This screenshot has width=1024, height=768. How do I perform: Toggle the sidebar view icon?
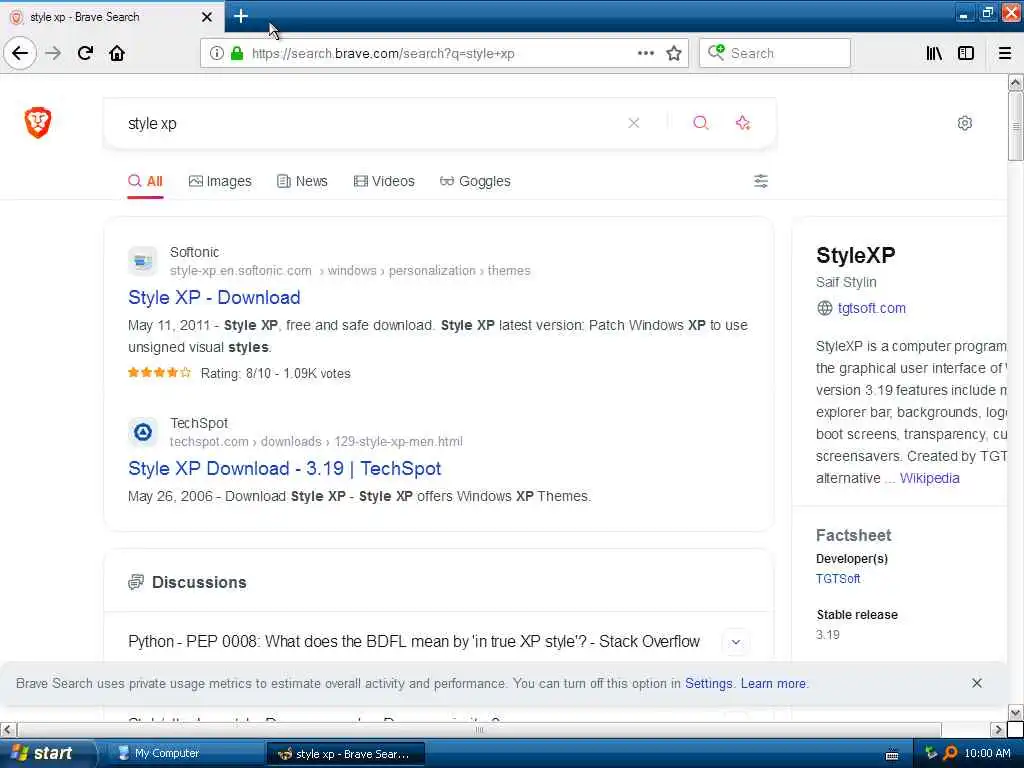coord(966,53)
